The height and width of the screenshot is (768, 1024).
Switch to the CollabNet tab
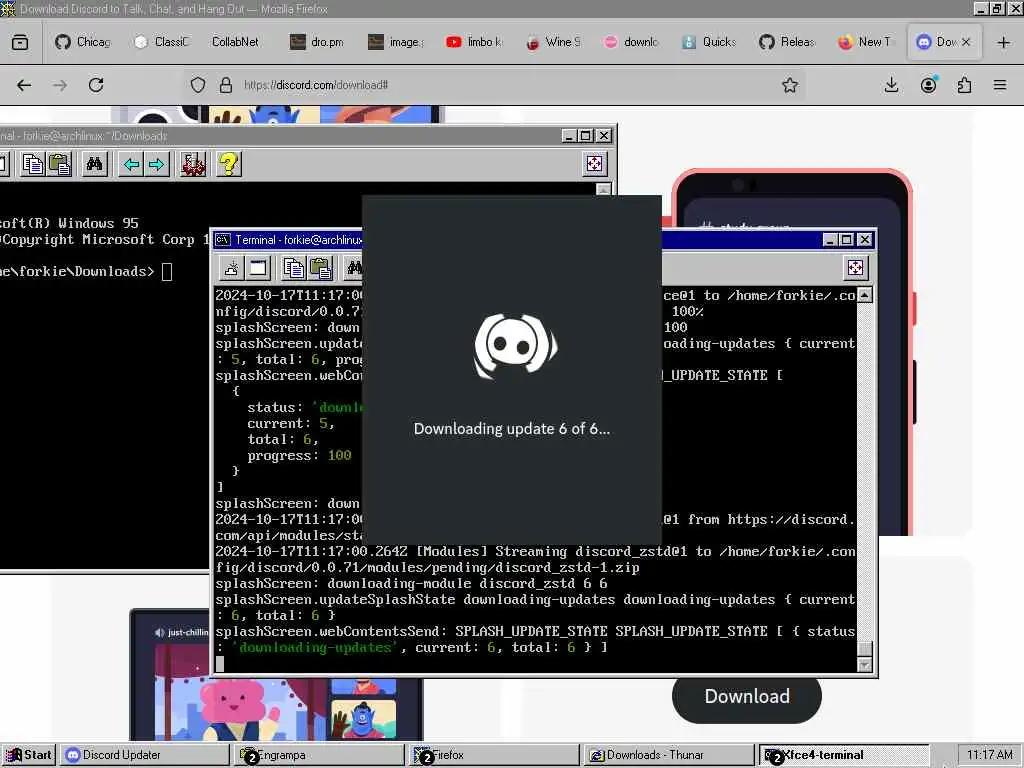235,42
